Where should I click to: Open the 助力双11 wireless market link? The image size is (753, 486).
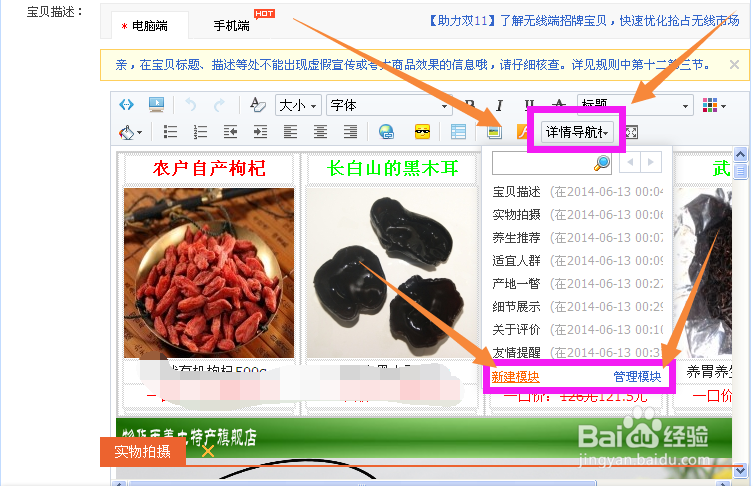(x=583, y=21)
